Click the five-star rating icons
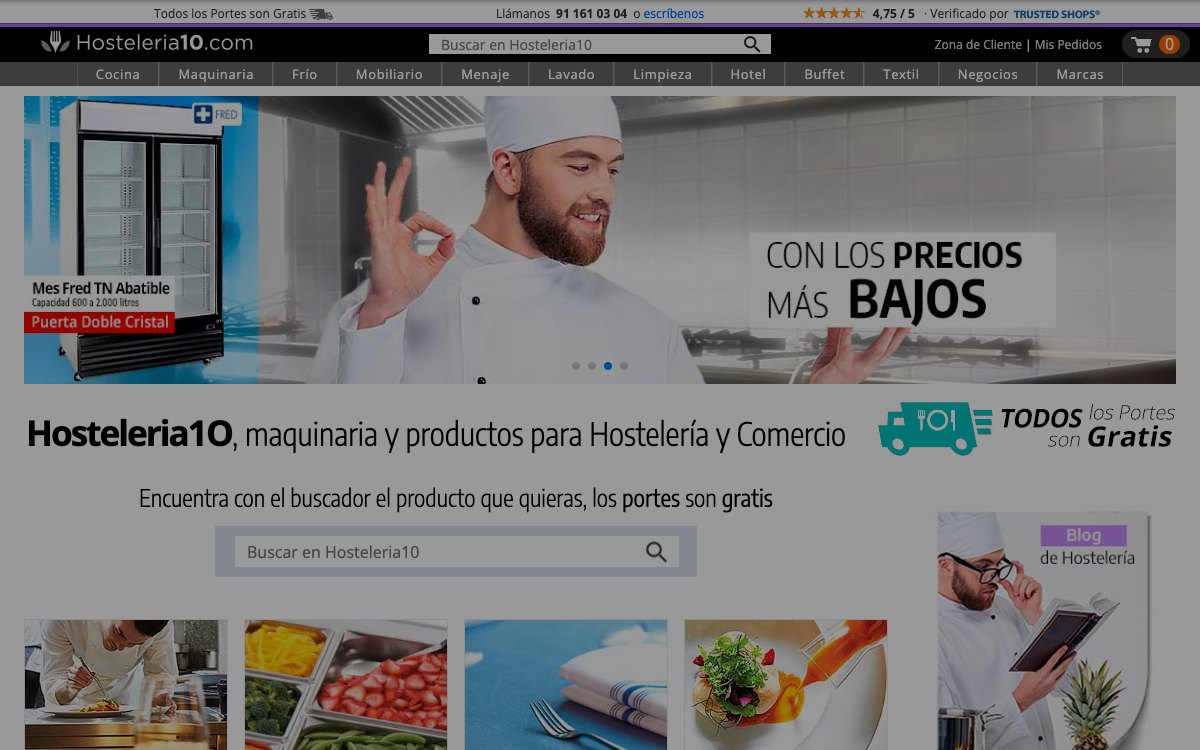The width and height of the screenshot is (1200, 750). point(833,13)
